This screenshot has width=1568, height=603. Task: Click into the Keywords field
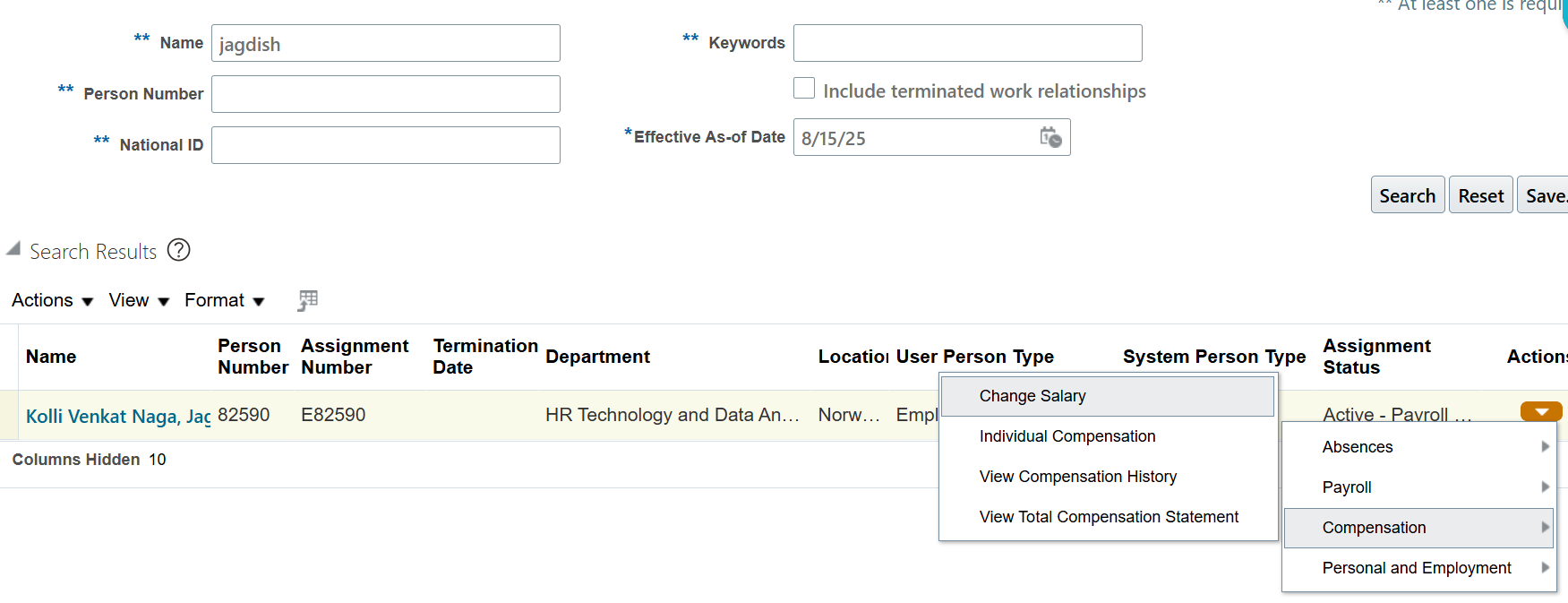tap(968, 43)
